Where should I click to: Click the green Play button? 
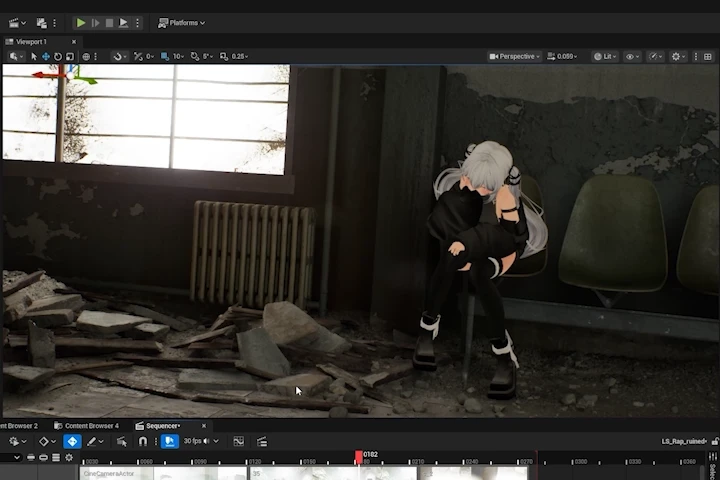coord(81,23)
